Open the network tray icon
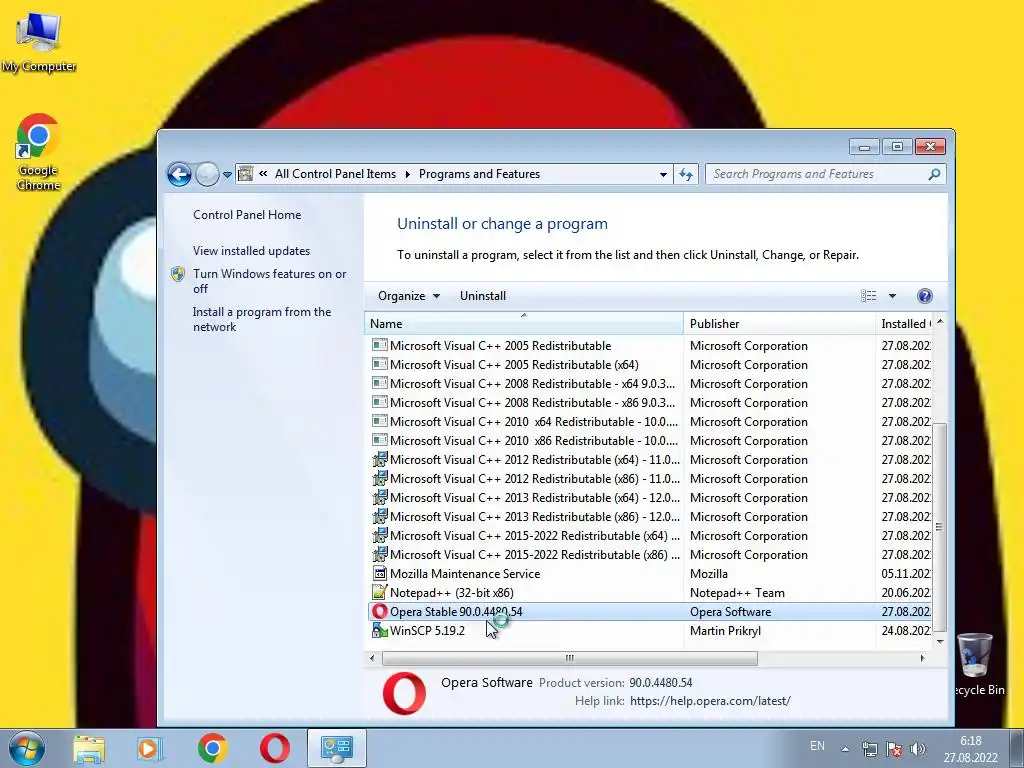Viewport: 1024px width, 768px height. pos(869,748)
